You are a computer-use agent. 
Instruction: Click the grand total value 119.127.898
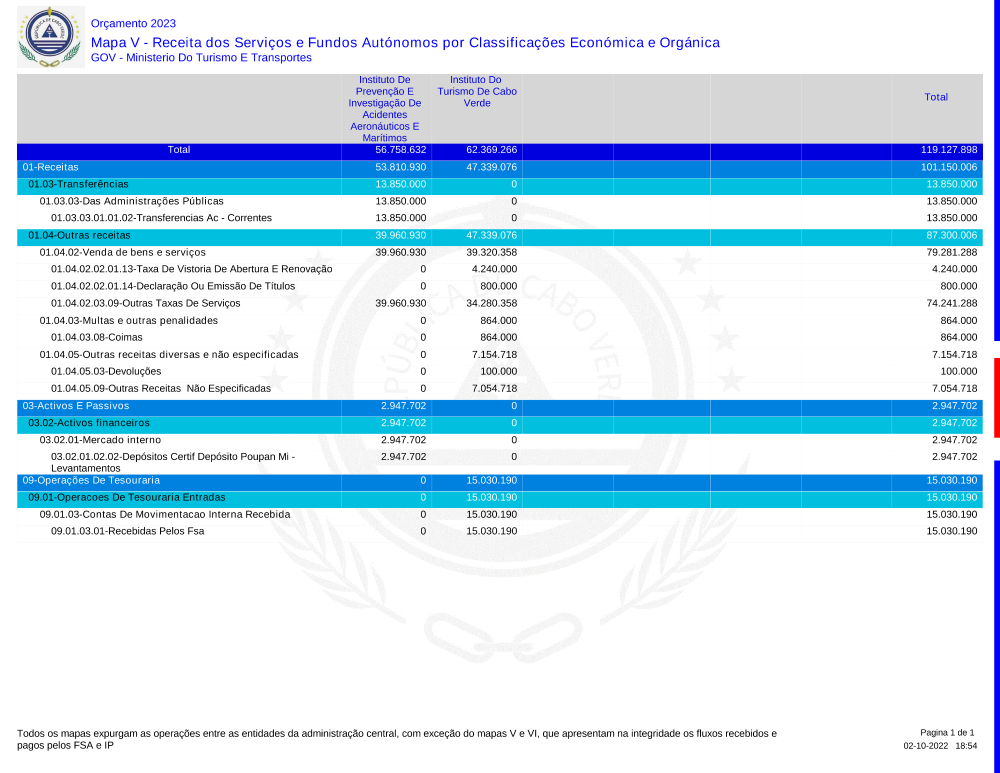pyautogui.click(x=948, y=150)
